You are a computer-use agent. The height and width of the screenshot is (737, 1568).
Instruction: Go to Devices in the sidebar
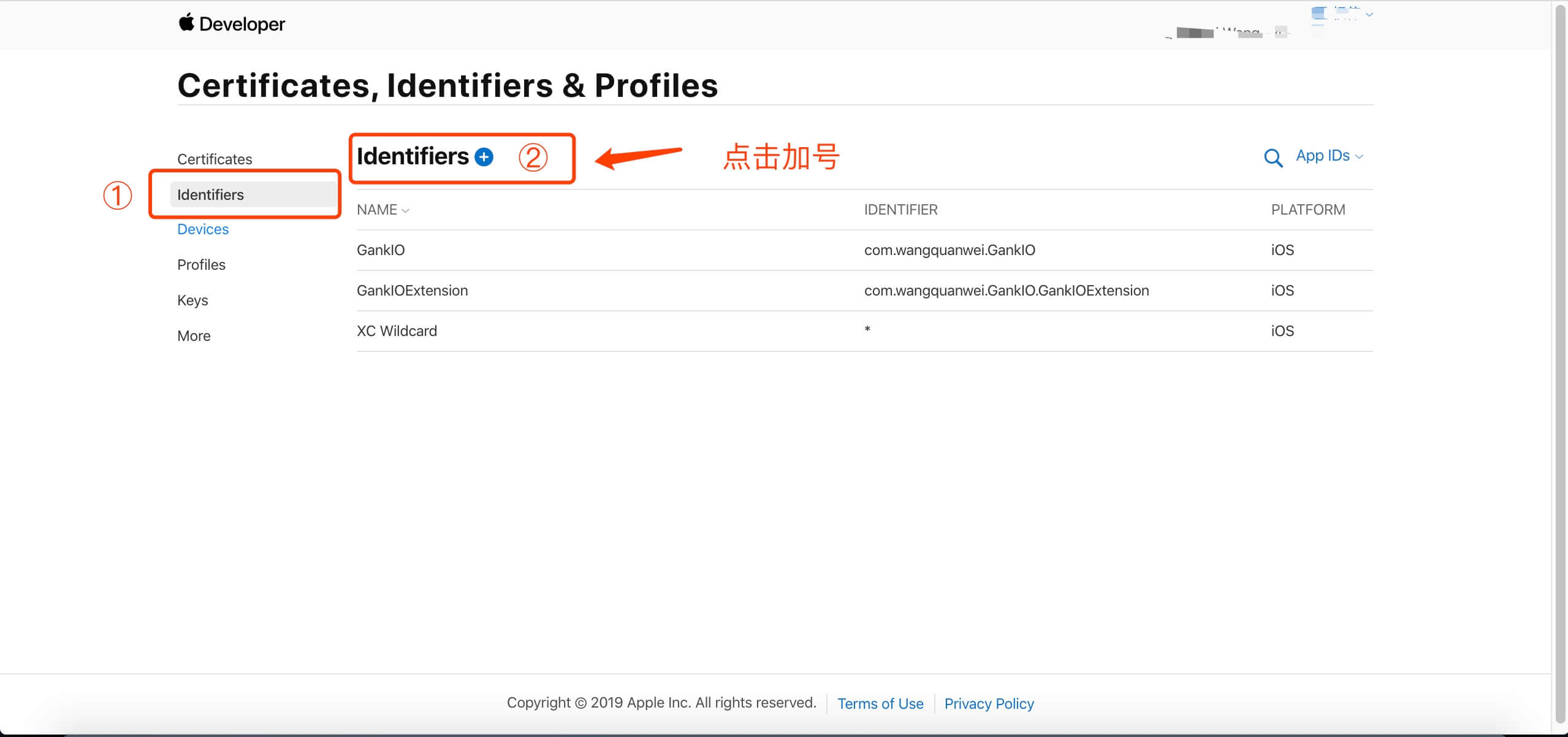tap(203, 229)
